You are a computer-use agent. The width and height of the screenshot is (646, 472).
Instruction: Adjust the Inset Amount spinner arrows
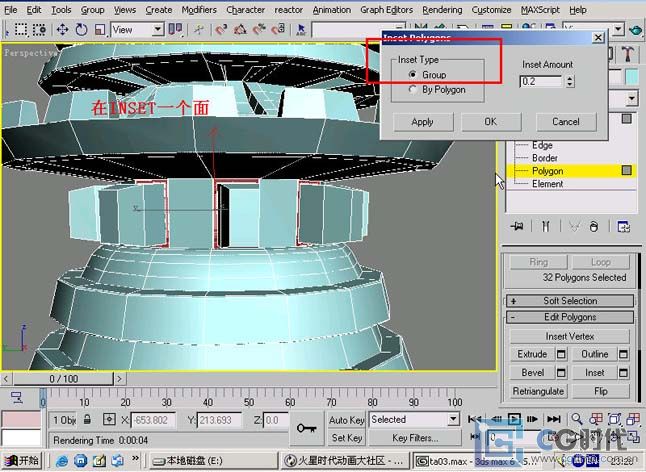click(570, 82)
